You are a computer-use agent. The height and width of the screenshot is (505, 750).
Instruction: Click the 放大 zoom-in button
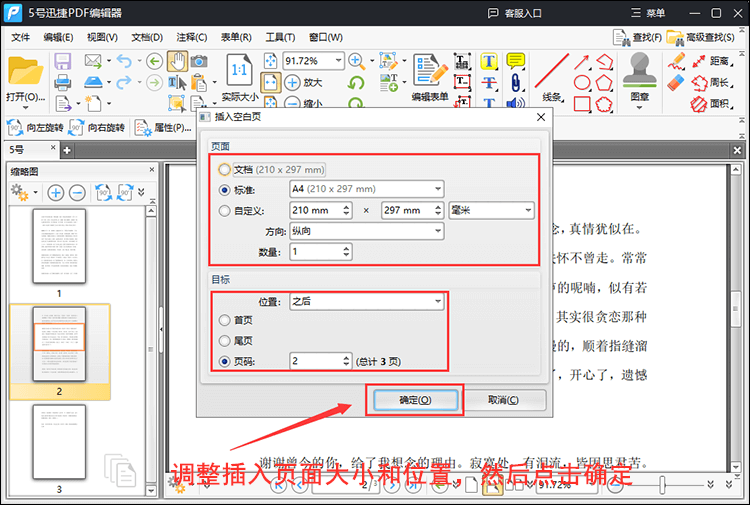[x=304, y=82]
